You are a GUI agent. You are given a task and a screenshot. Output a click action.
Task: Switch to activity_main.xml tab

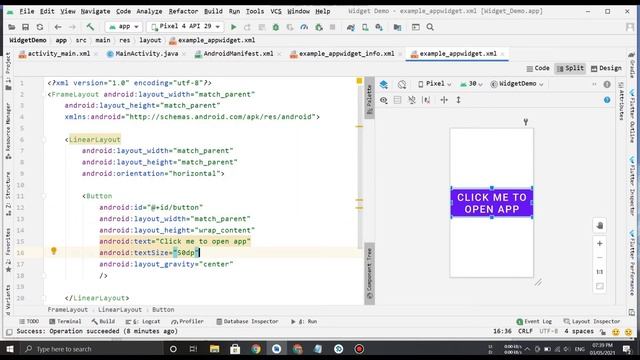point(58,53)
